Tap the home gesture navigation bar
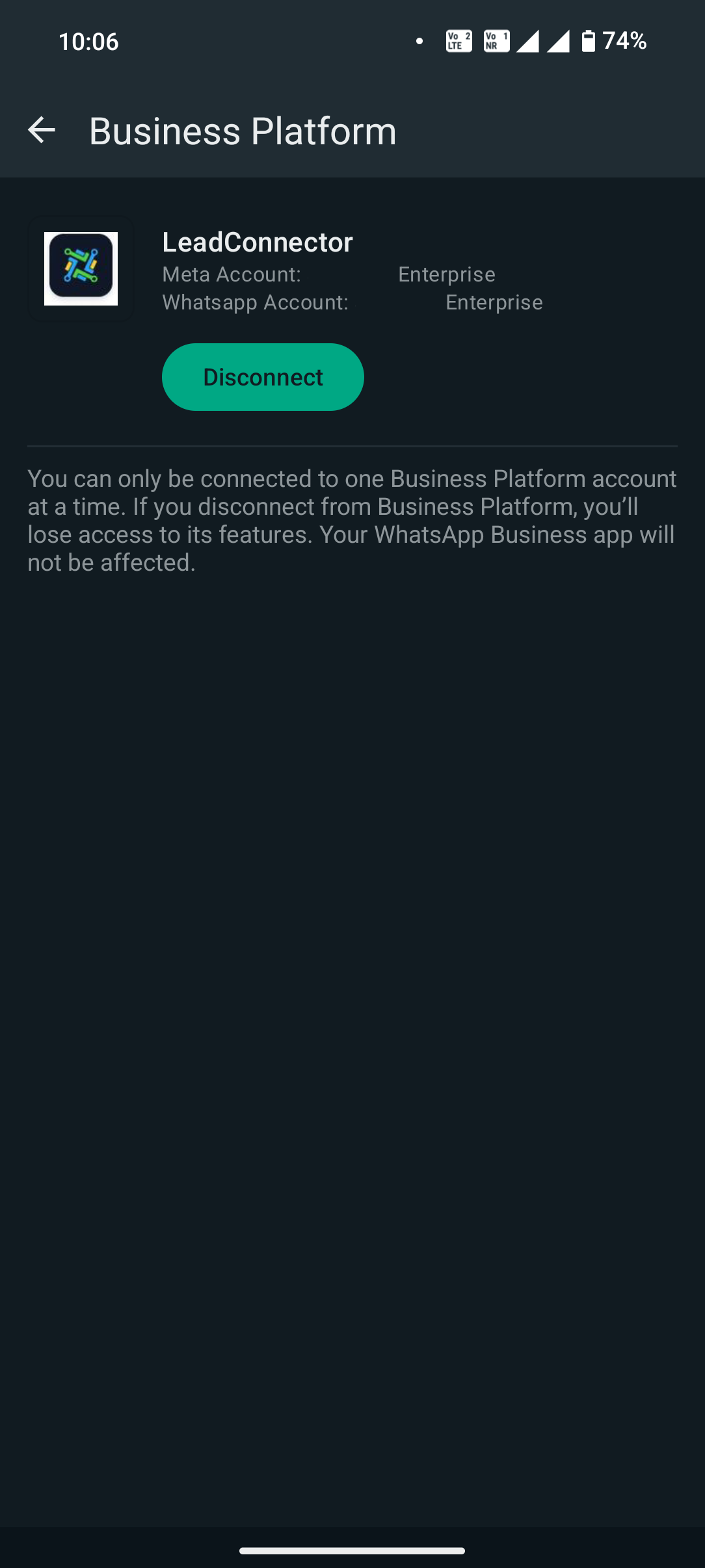705x1568 pixels. pos(352,1550)
